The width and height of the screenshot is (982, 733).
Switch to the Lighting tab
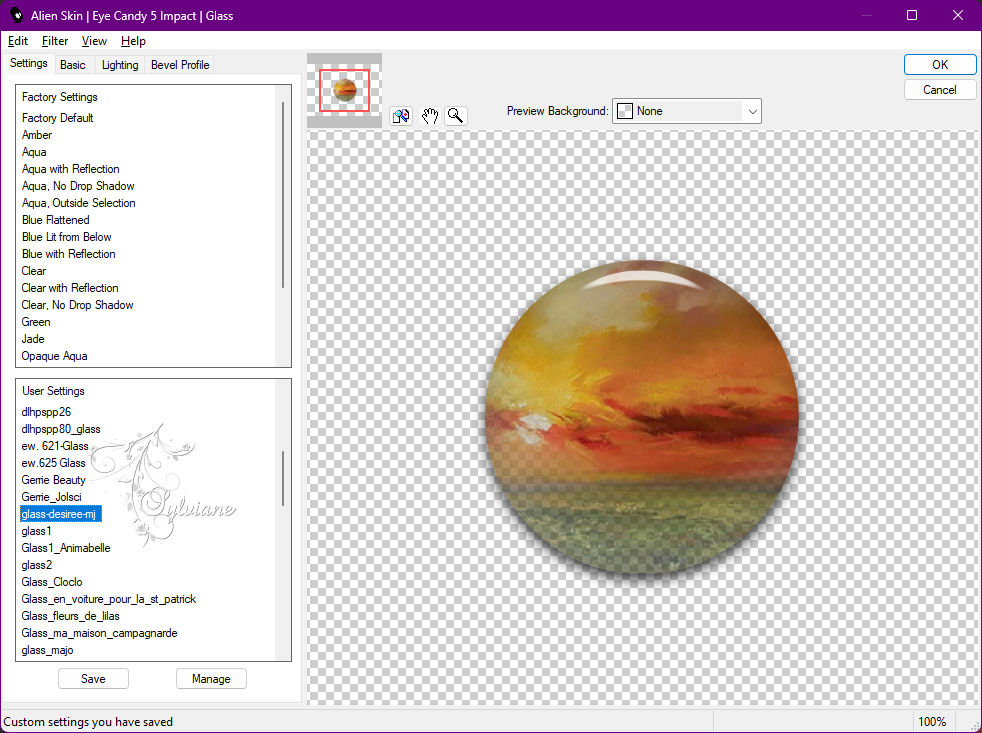(x=120, y=65)
